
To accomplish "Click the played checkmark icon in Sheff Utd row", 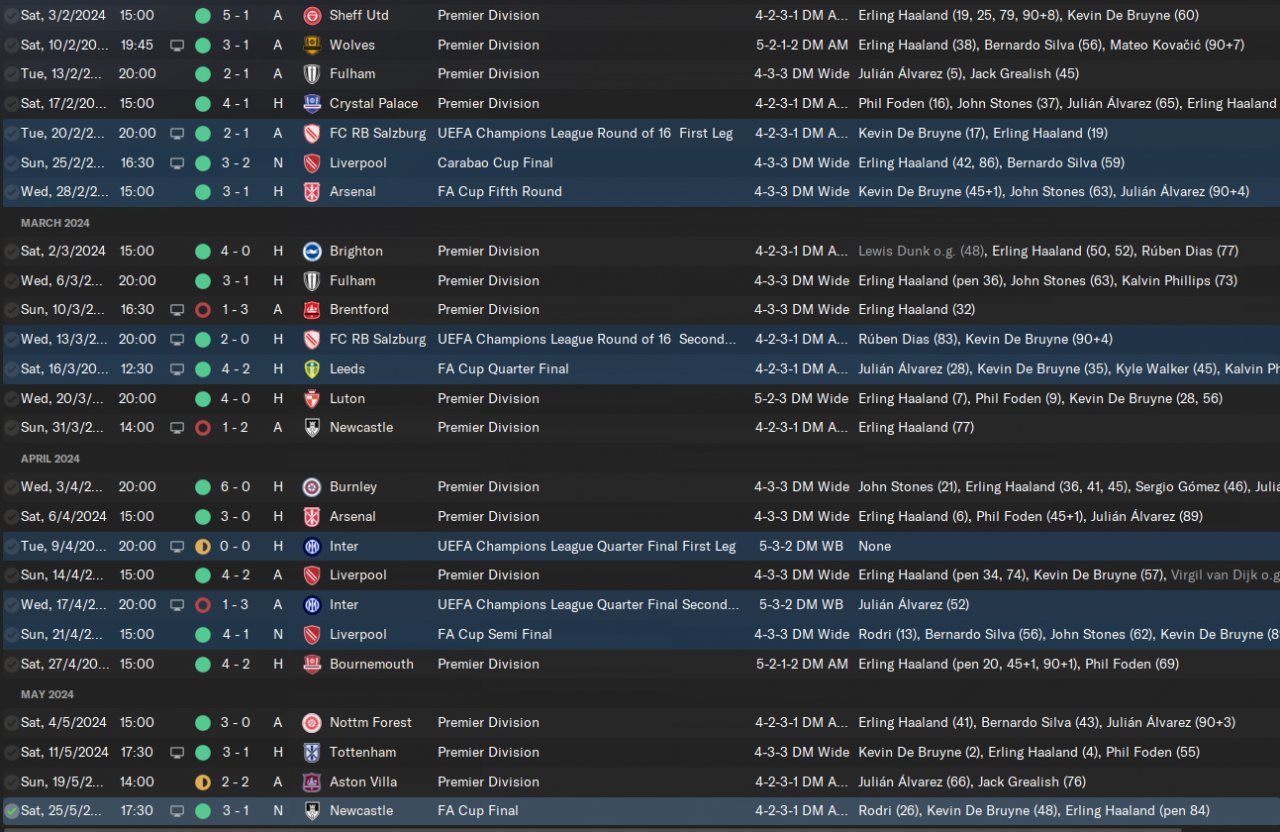I will point(11,16).
